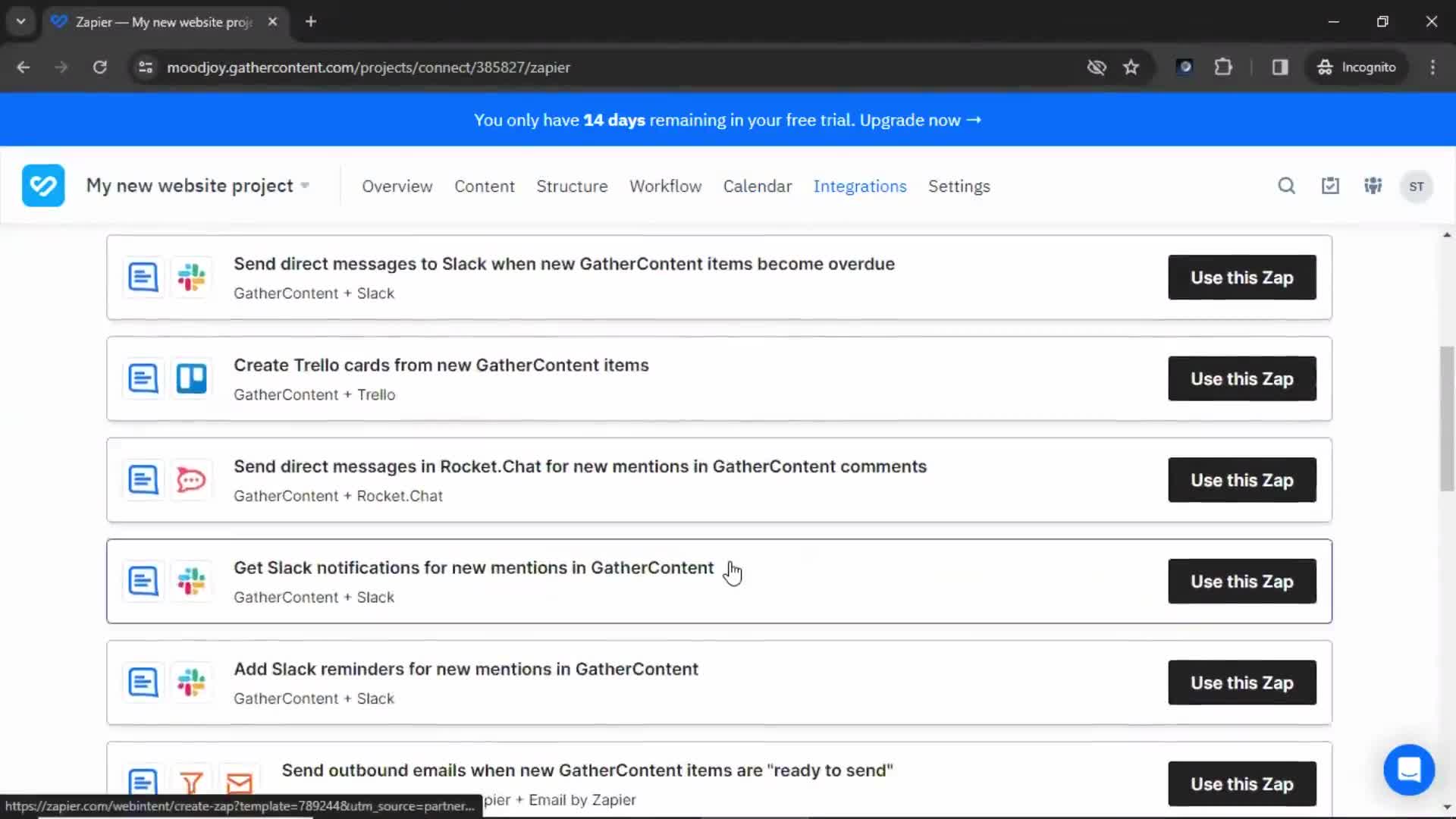Open the tasks checklist icon
Viewport: 1456px width, 819px height.
point(1330,186)
